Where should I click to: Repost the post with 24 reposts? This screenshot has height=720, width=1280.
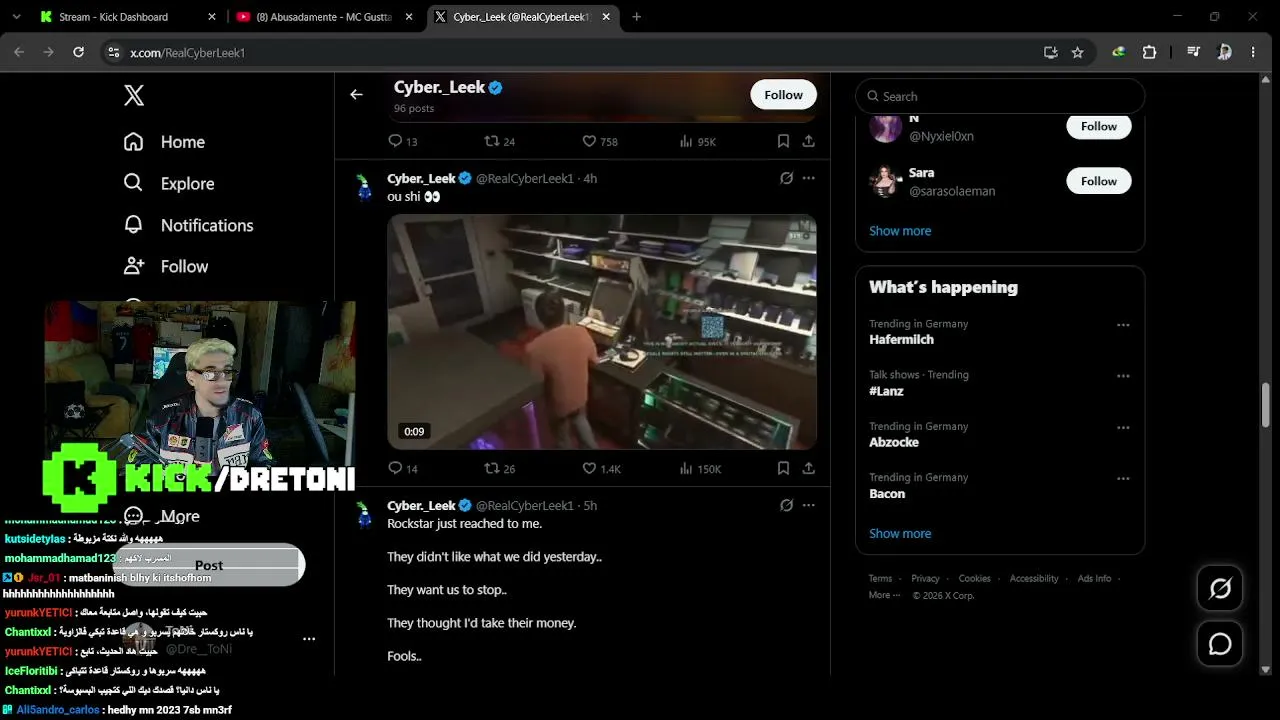tap(500, 141)
